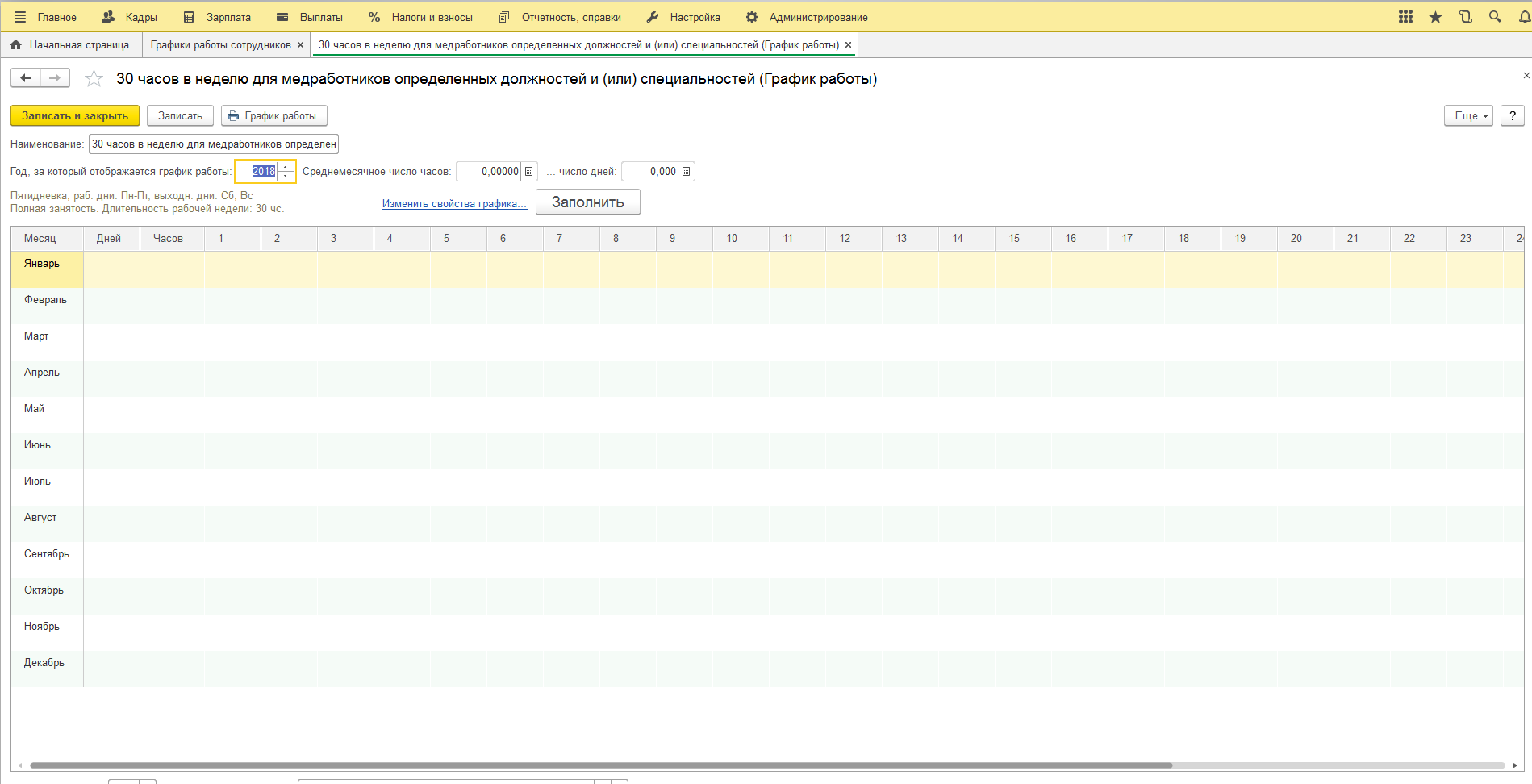Click the search magnifier icon

point(1495,17)
